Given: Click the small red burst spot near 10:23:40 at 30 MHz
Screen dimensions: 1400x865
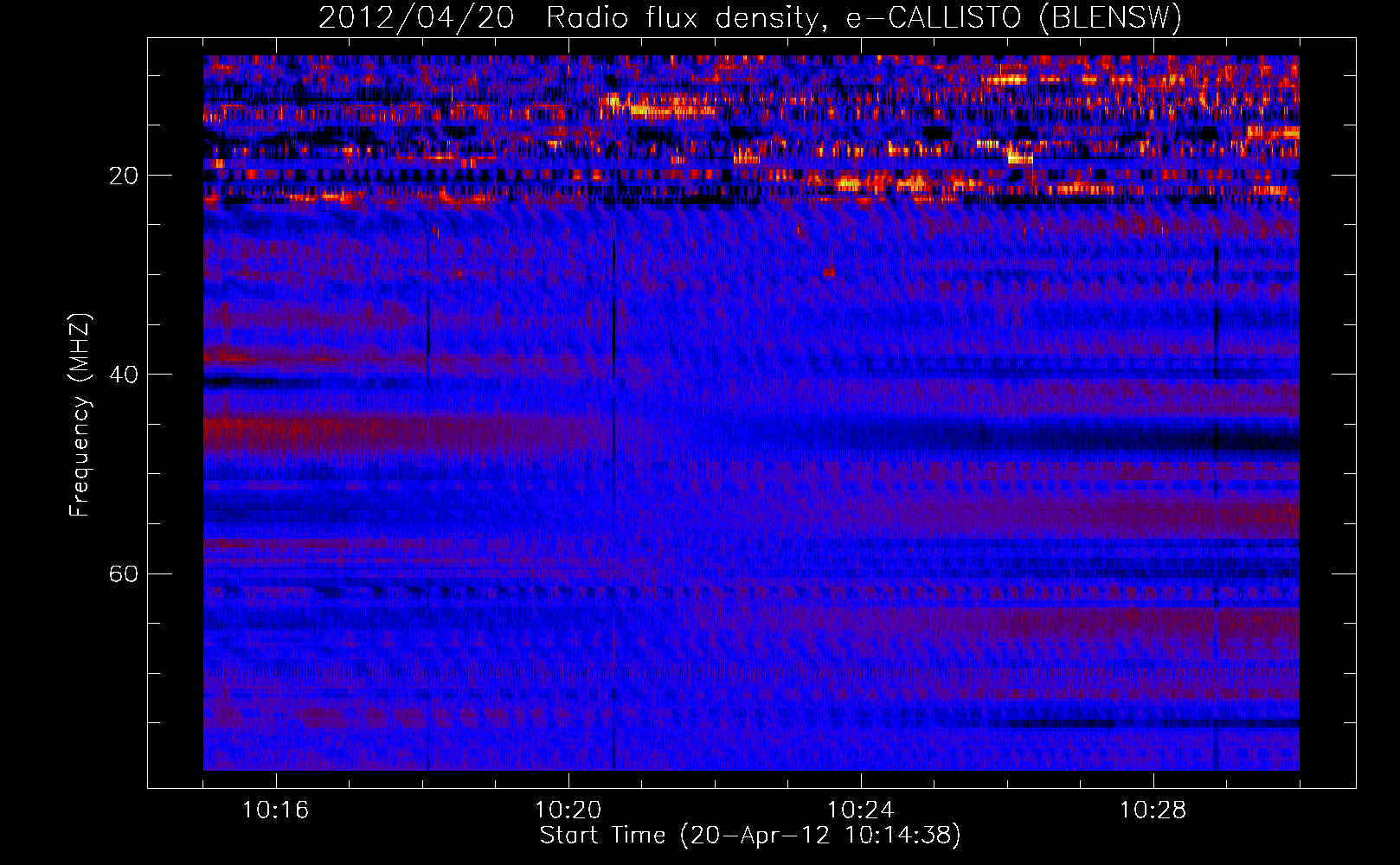Looking at the screenshot, I should tap(829, 272).
